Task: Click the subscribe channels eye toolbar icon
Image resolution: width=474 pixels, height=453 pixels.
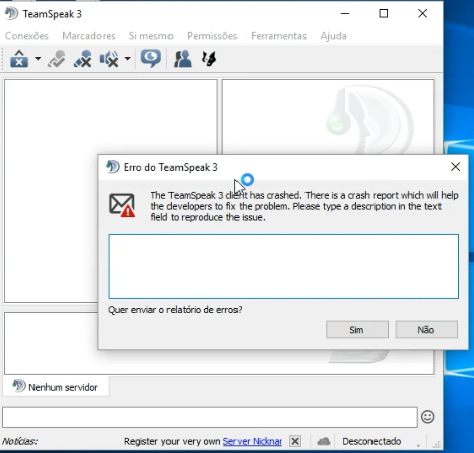Action: [x=151, y=59]
